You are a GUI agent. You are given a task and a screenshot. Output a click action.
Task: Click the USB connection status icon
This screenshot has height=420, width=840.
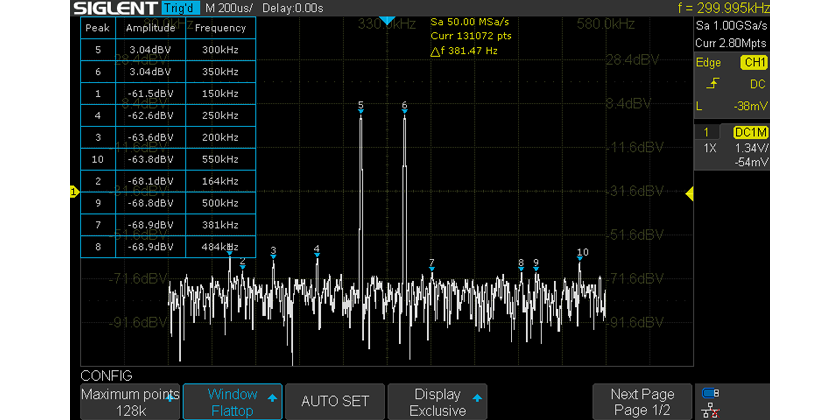(x=711, y=391)
